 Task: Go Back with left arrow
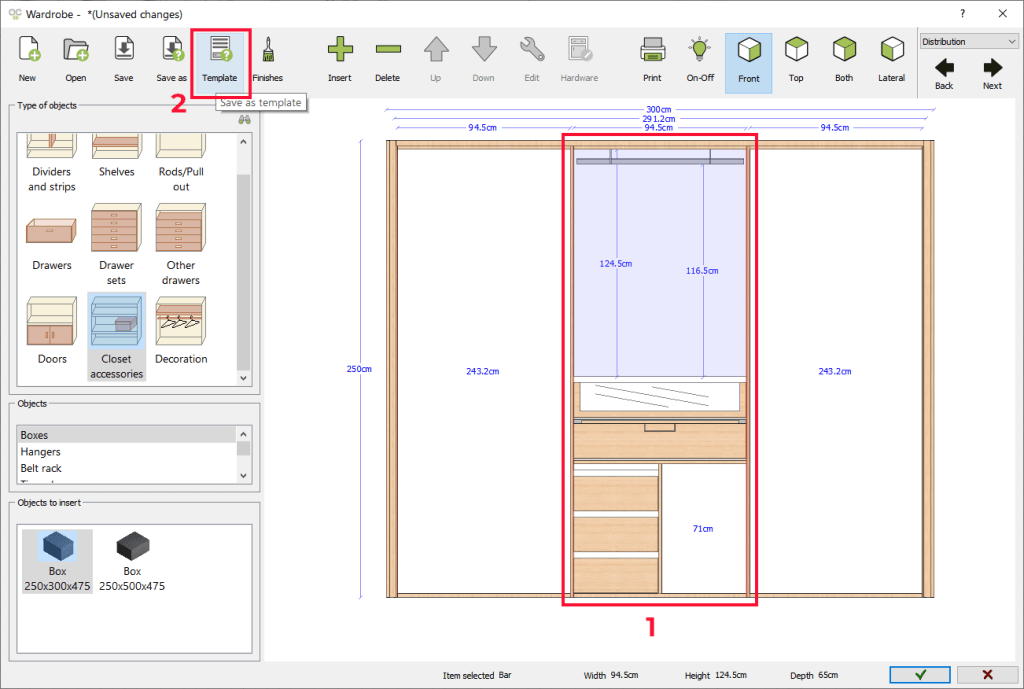click(x=944, y=74)
